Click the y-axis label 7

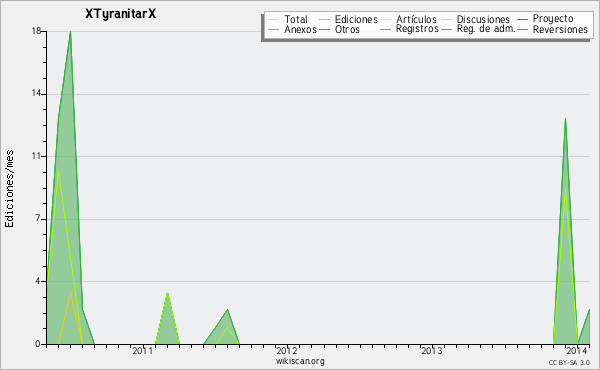click(x=38, y=218)
